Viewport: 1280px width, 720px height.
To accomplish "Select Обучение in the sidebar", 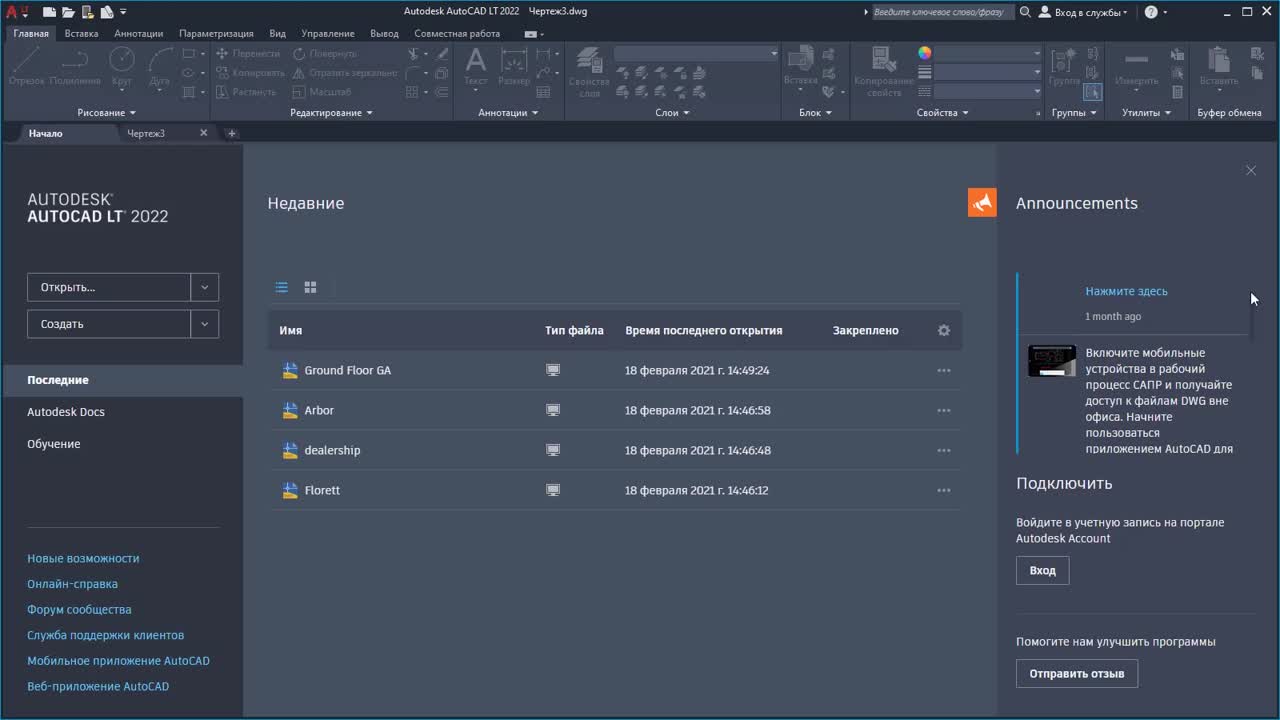I will (54, 444).
